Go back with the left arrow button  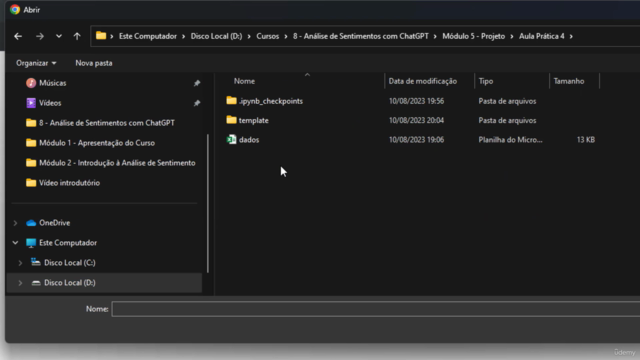tap(18, 36)
